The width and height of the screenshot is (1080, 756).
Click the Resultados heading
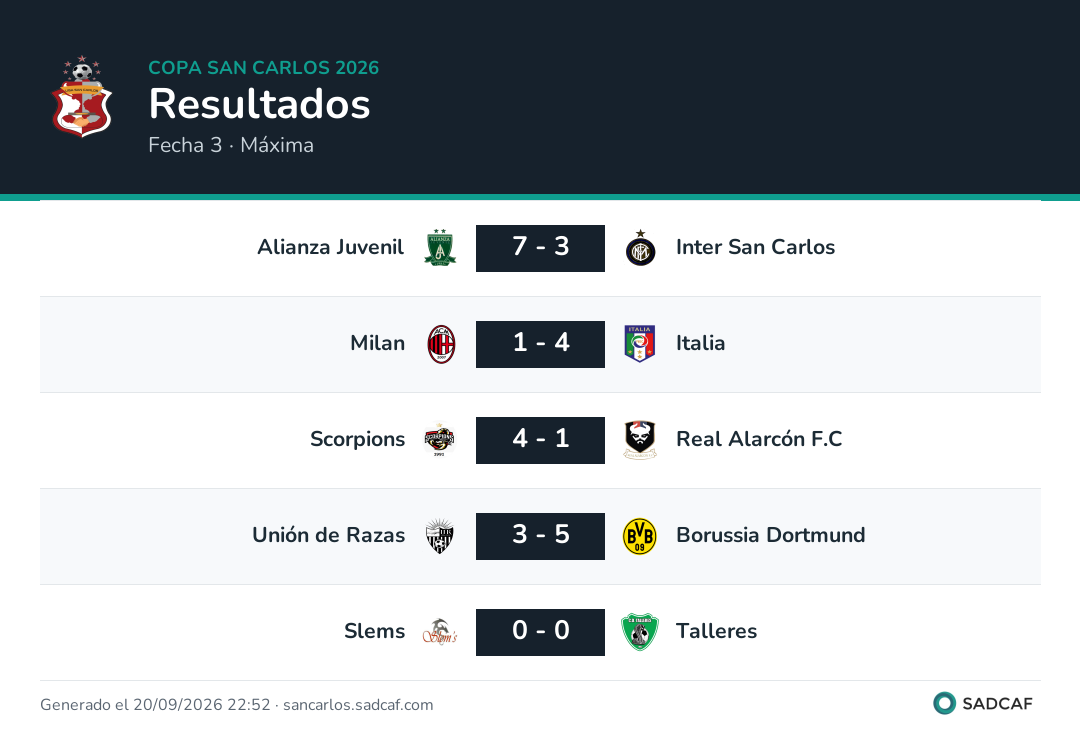(x=260, y=104)
